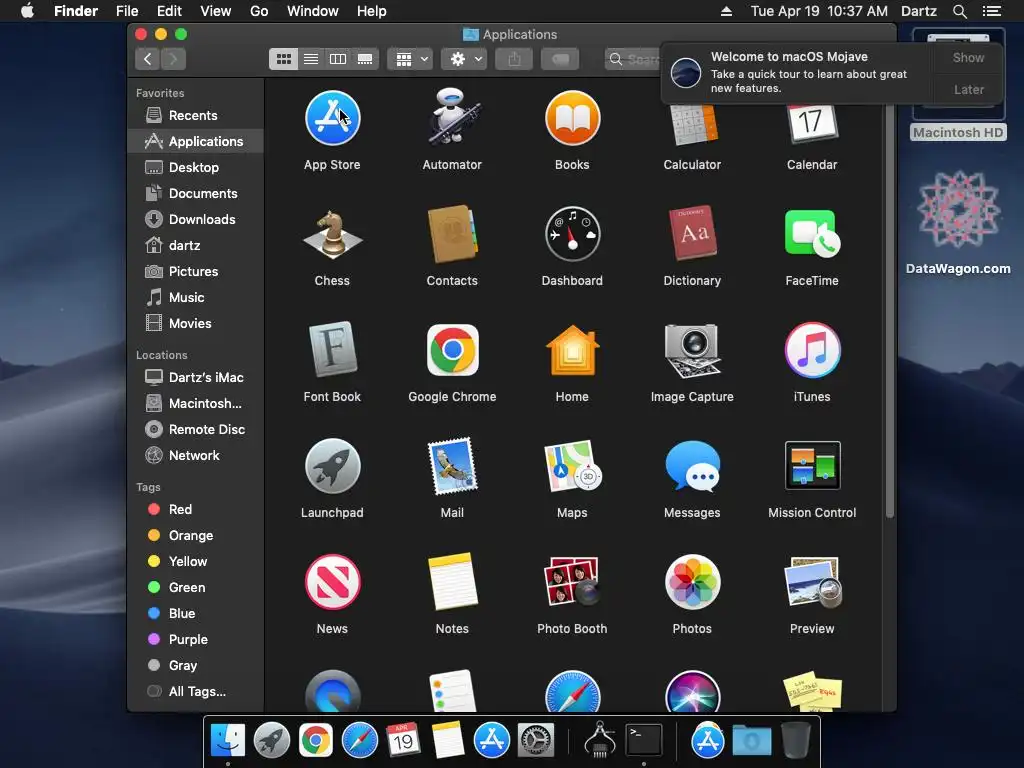The height and width of the screenshot is (768, 1024).
Task: Open the Dictionary app icon
Action: point(692,233)
